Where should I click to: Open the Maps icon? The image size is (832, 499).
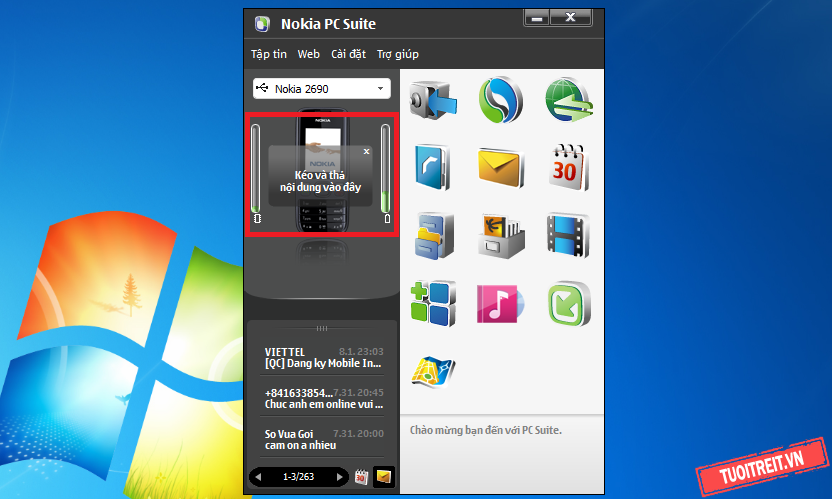(432, 370)
